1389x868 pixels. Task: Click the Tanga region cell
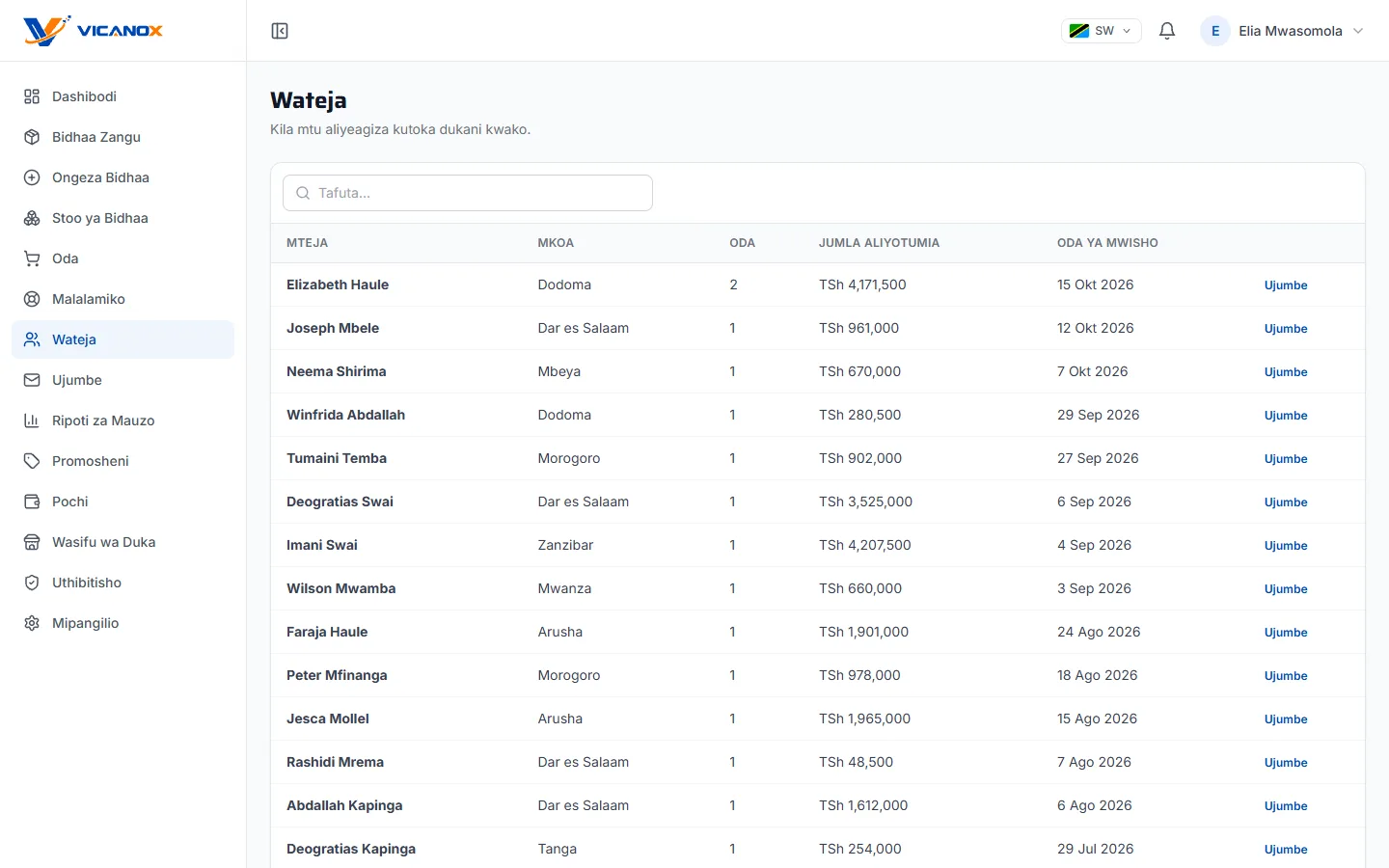pos(557,849)
